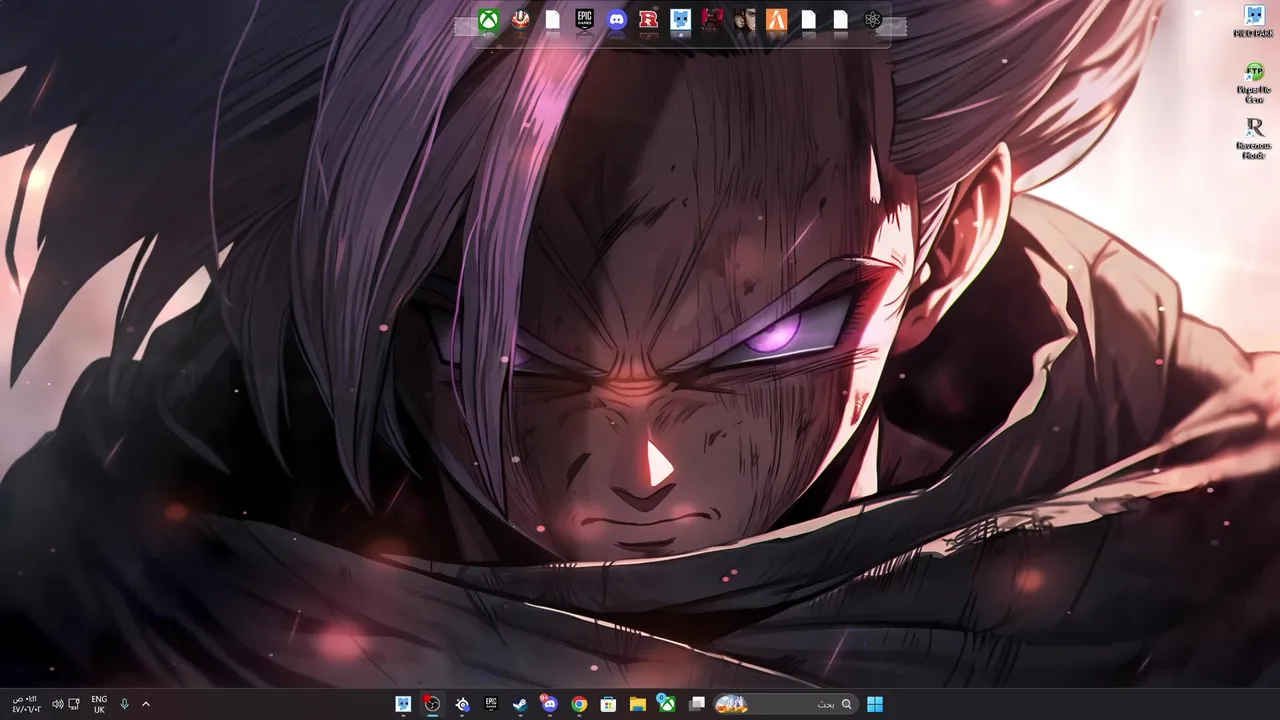Open the atom icon app in the dock
Viewport: 1280px width, 720px height.
point(872,20)
